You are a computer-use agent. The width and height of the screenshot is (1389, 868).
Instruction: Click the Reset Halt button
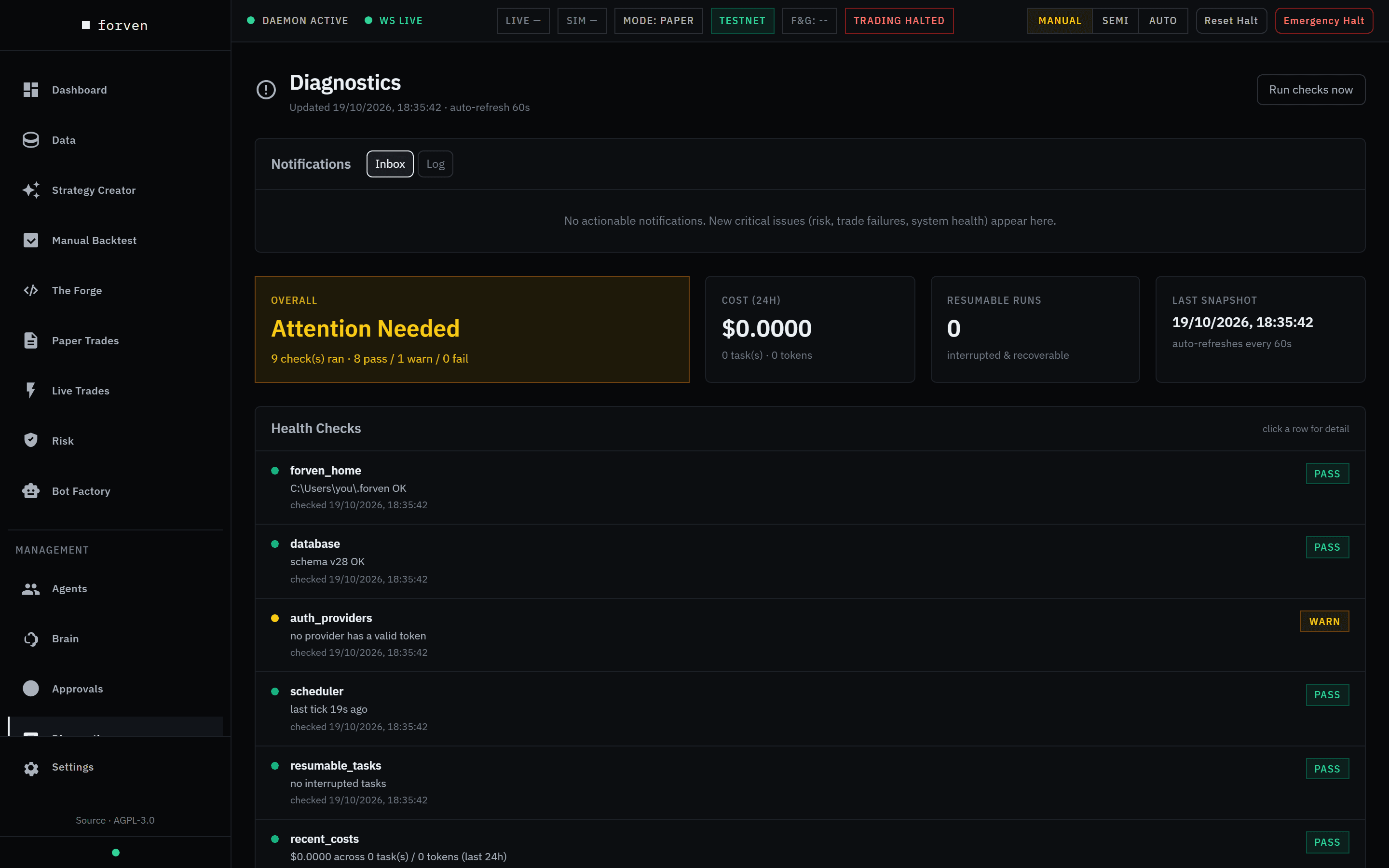(x=1231, y=21)
